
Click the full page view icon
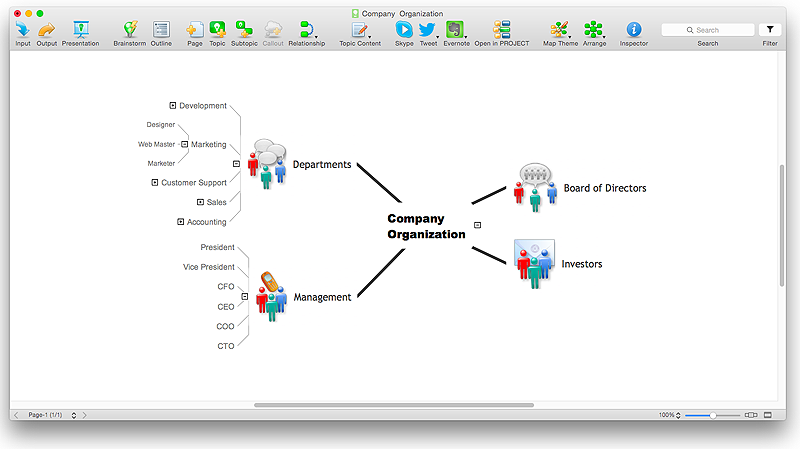coord(768,415)
